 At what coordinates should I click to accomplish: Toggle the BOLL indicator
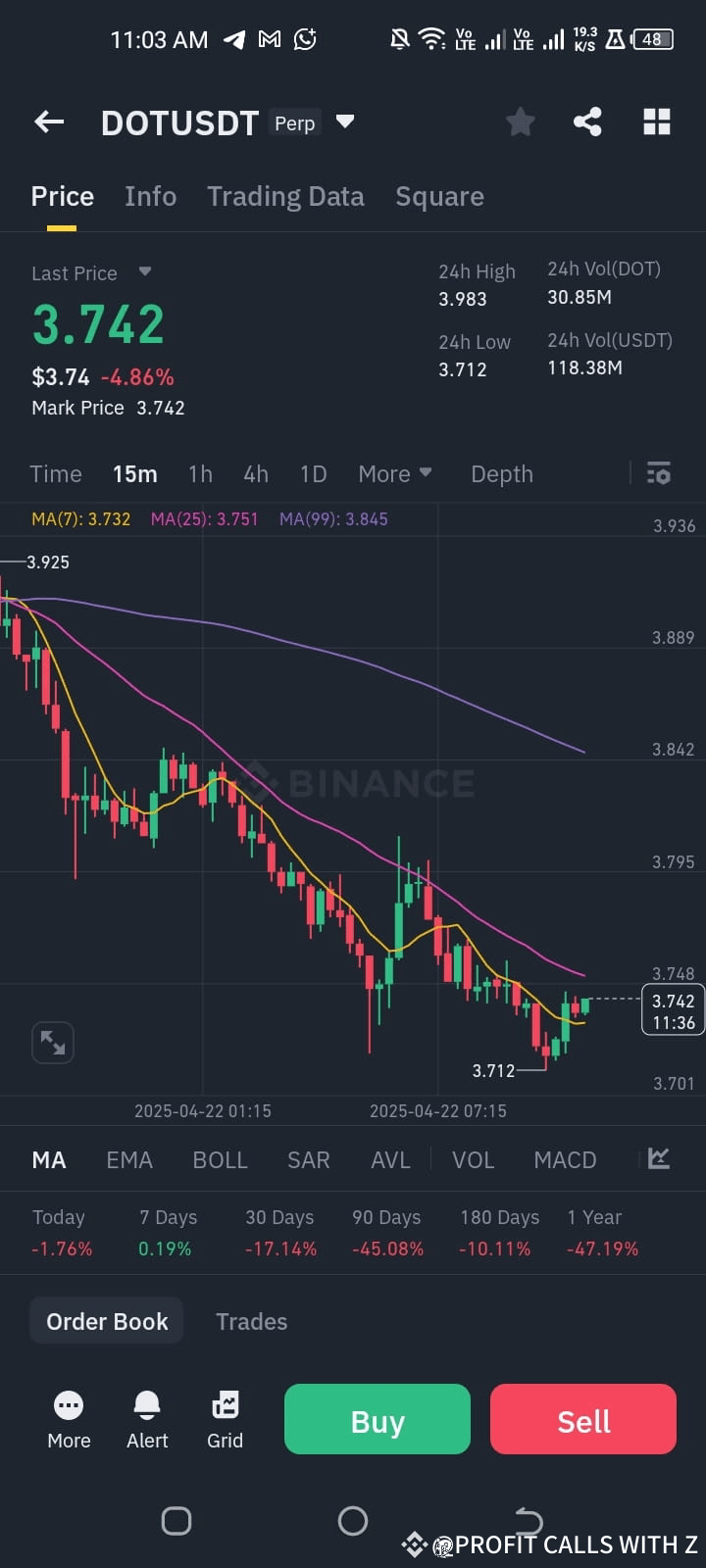[x=220, y=1159]
